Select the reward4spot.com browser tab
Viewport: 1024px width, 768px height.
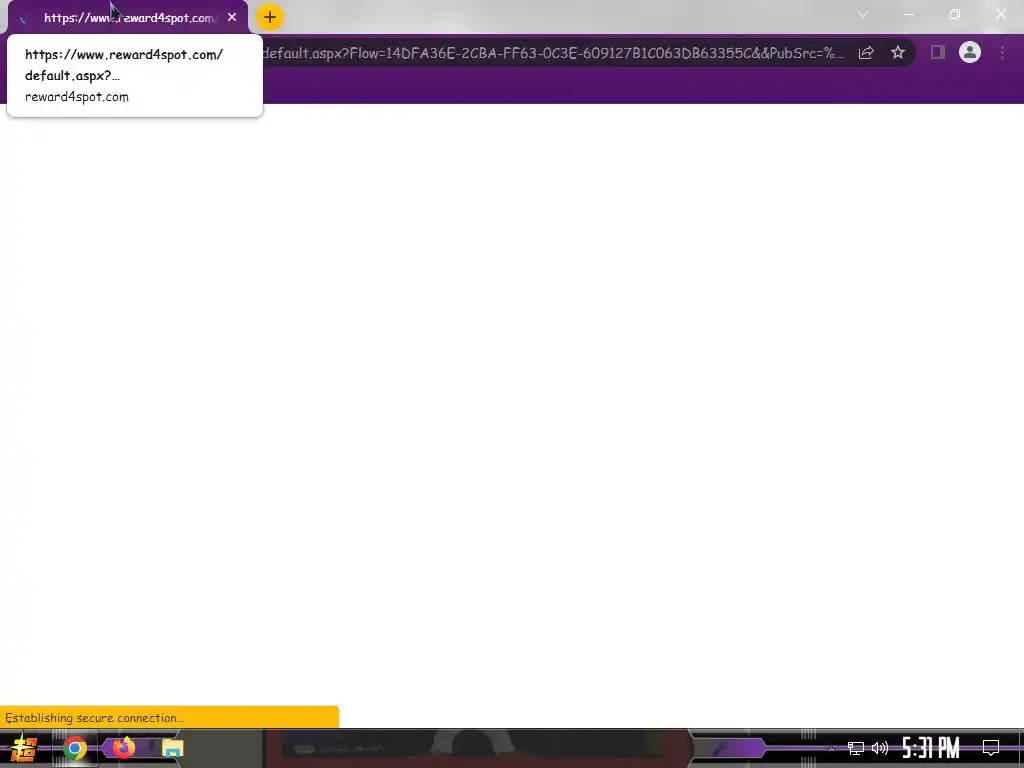coord(128,18)
